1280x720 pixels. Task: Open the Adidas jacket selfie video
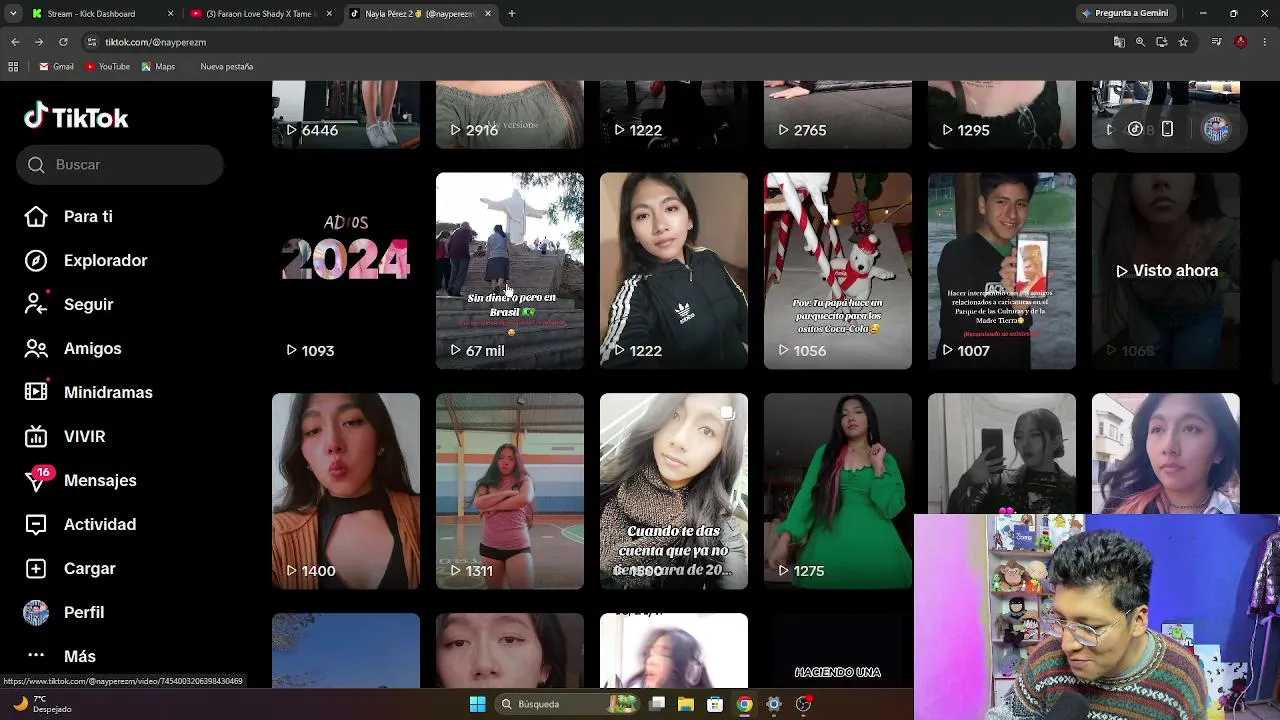(x=674, y=271)
